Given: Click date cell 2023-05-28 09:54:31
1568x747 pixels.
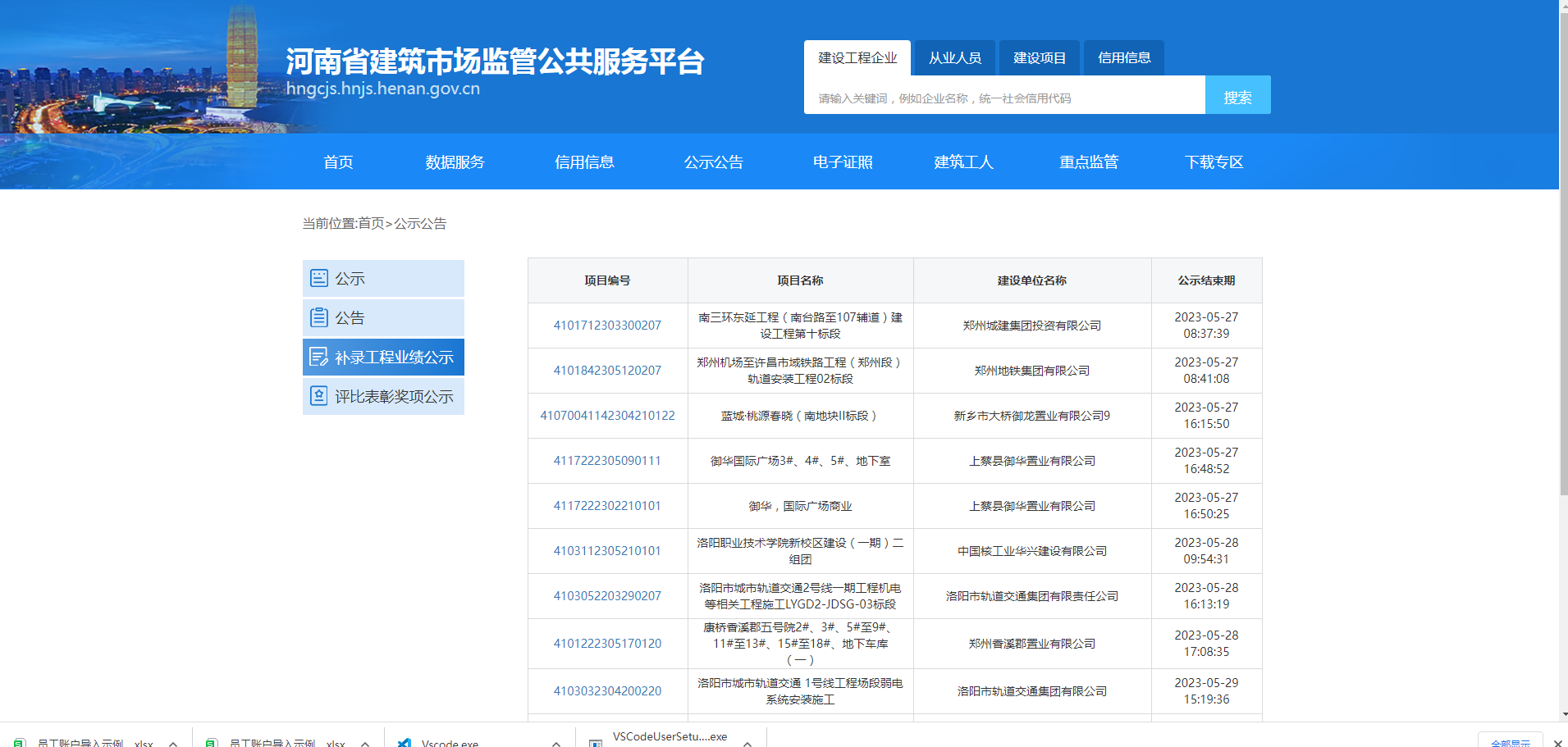Looking at the screenshot, I should tap(1206, 551).
